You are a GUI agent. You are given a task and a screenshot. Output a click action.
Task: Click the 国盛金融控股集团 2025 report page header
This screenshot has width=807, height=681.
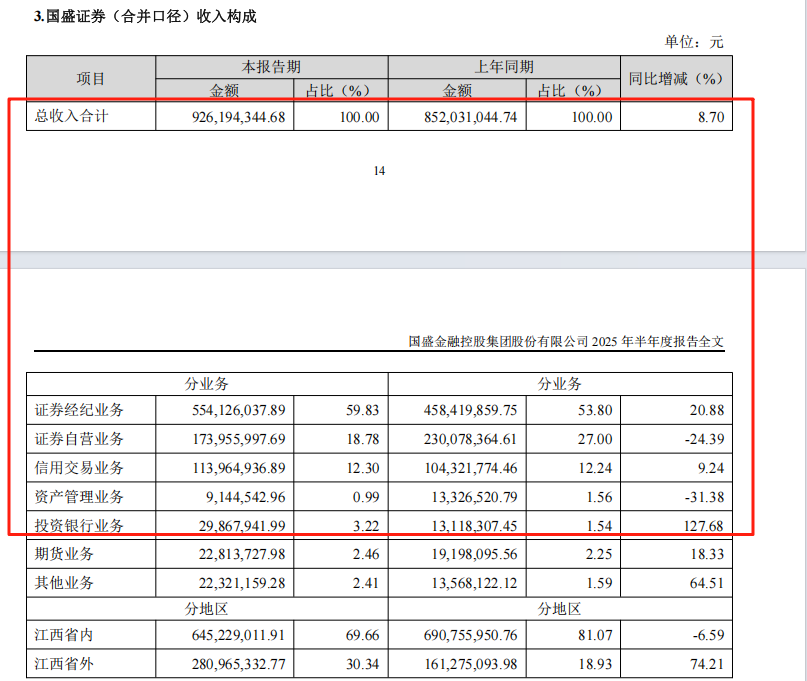coord(566,341)
